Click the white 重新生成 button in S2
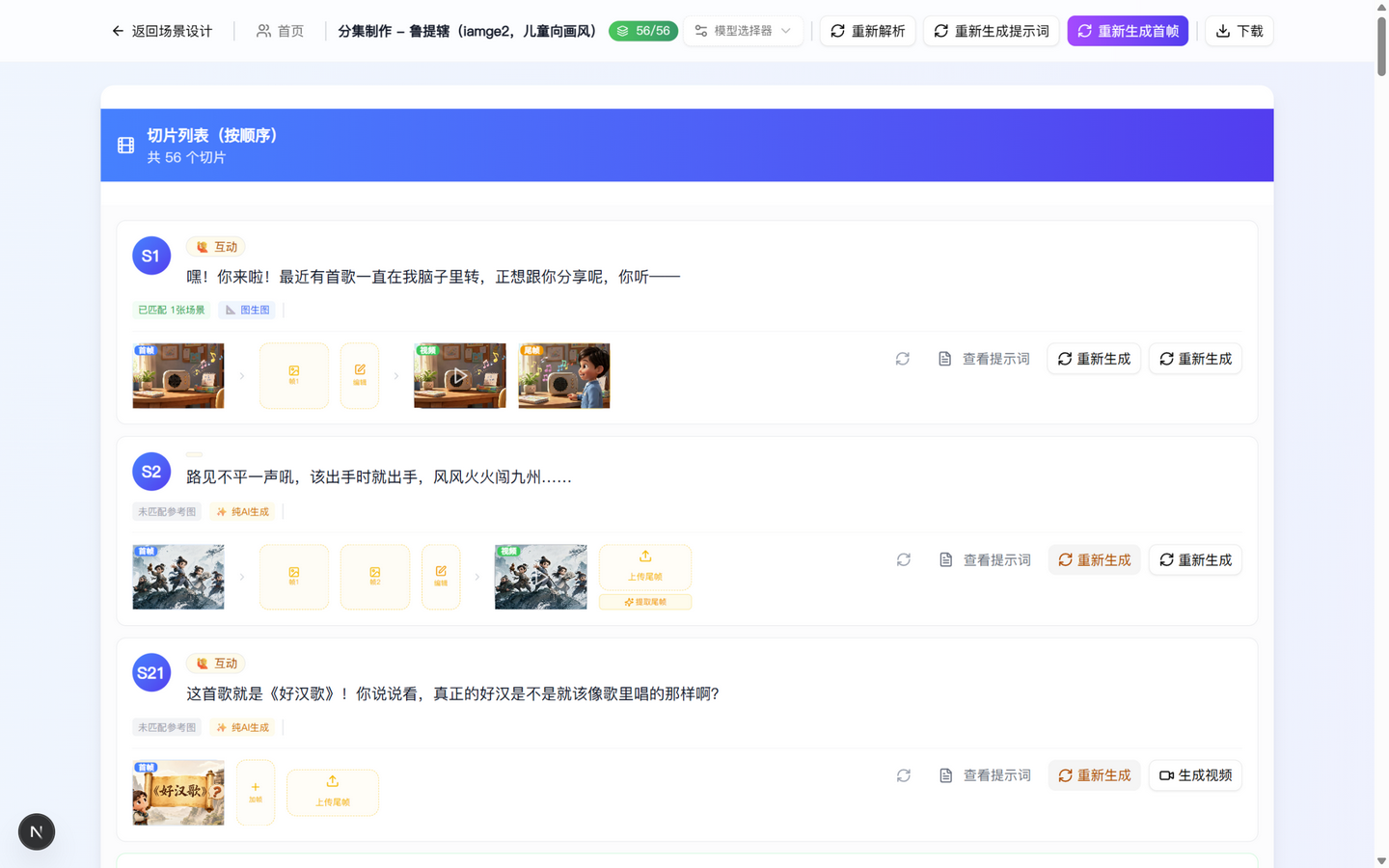The width and height of the screenshot is (1389, 868). pyautogui.click(x=1195, y=560)
